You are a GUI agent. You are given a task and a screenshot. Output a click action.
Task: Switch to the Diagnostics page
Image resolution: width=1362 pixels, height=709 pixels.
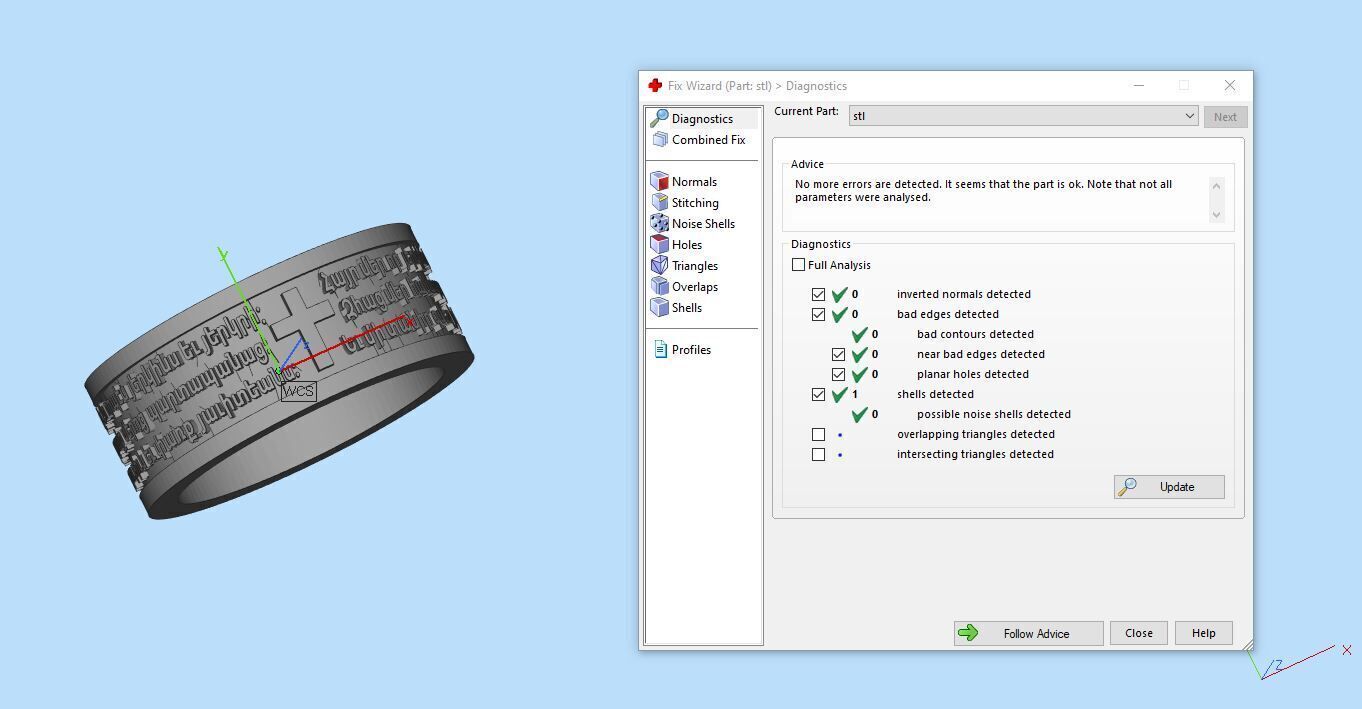(x=701, y=119)
